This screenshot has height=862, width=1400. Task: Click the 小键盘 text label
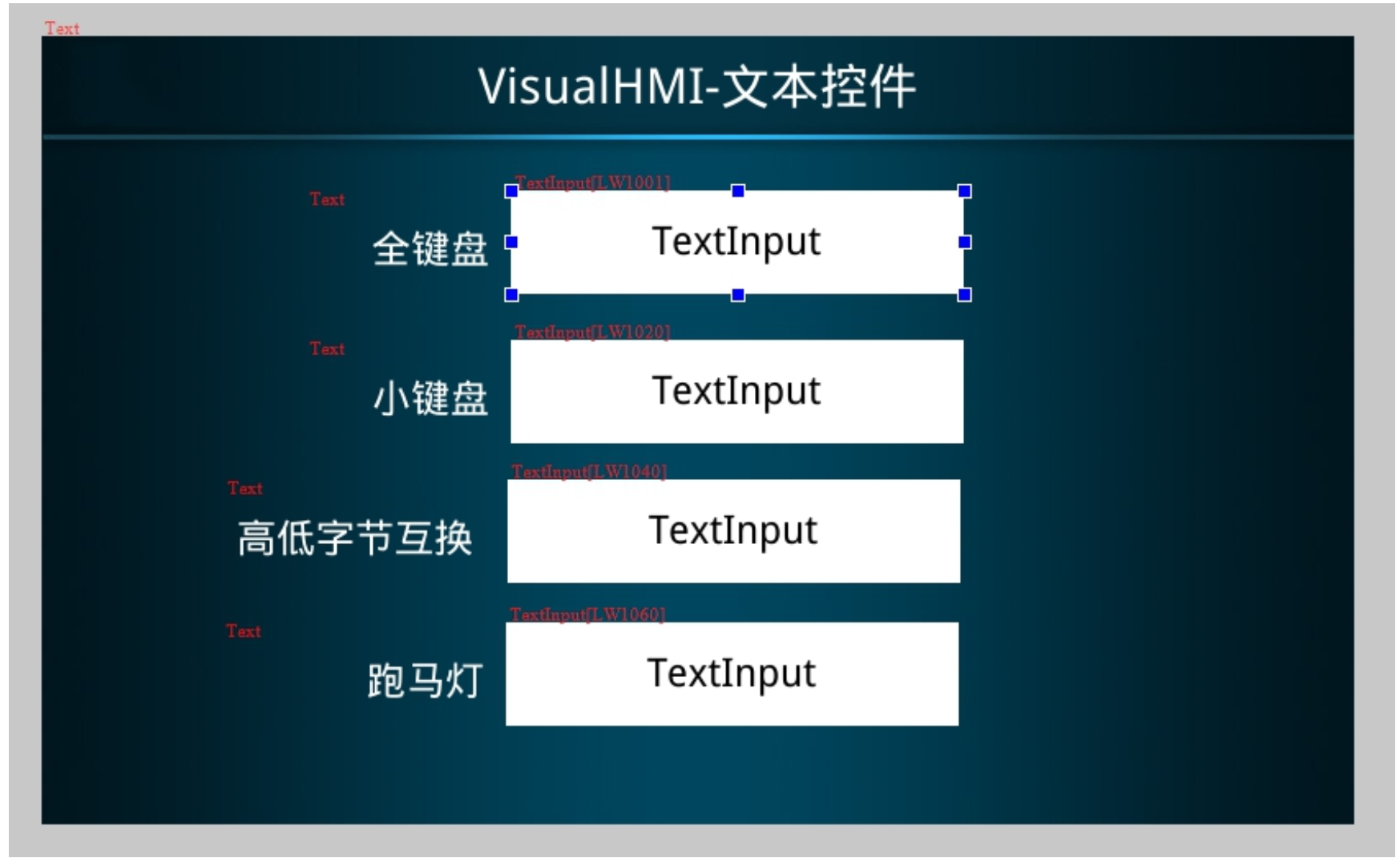pos(430,398)
